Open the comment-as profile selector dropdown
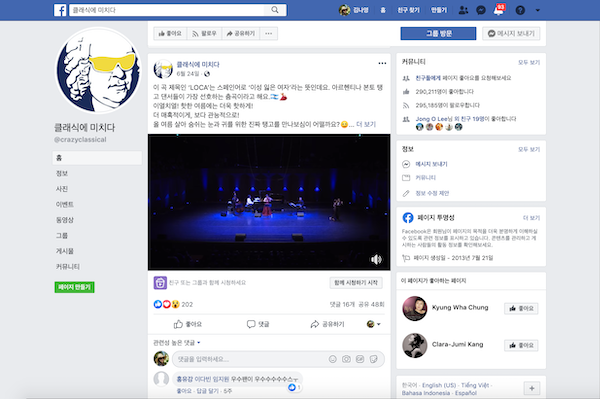600x399 pixels. point(373,324)
